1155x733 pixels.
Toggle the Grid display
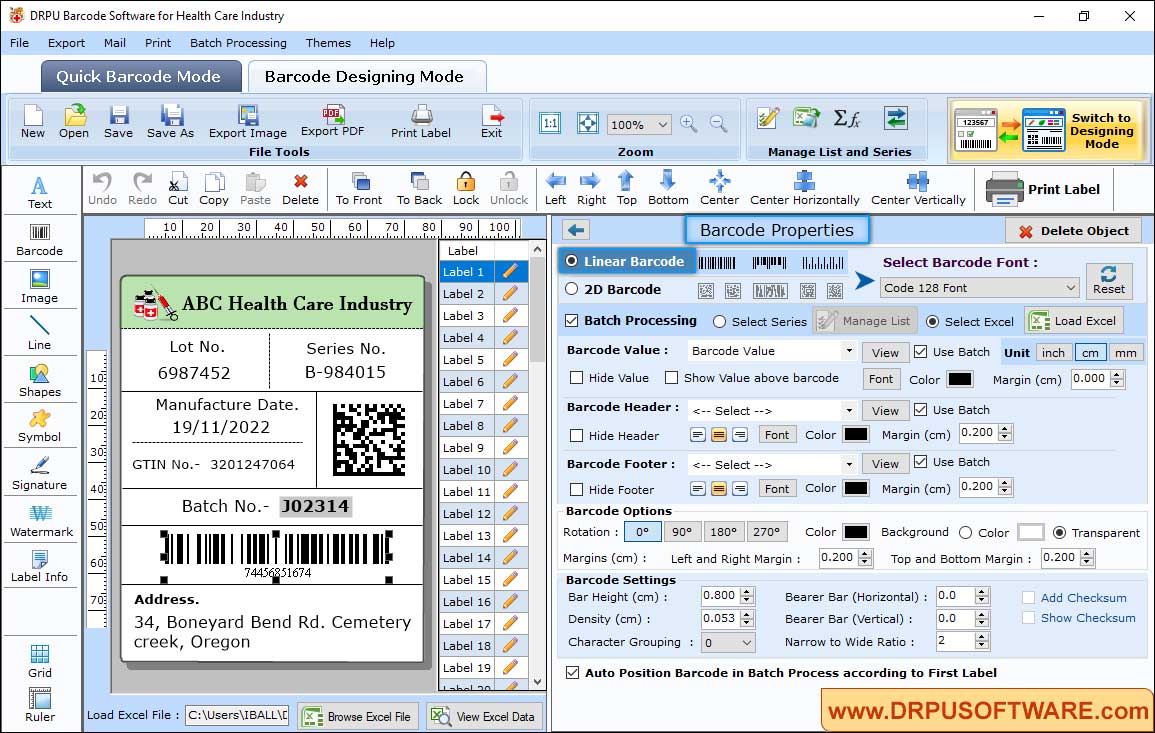(40, 661)
